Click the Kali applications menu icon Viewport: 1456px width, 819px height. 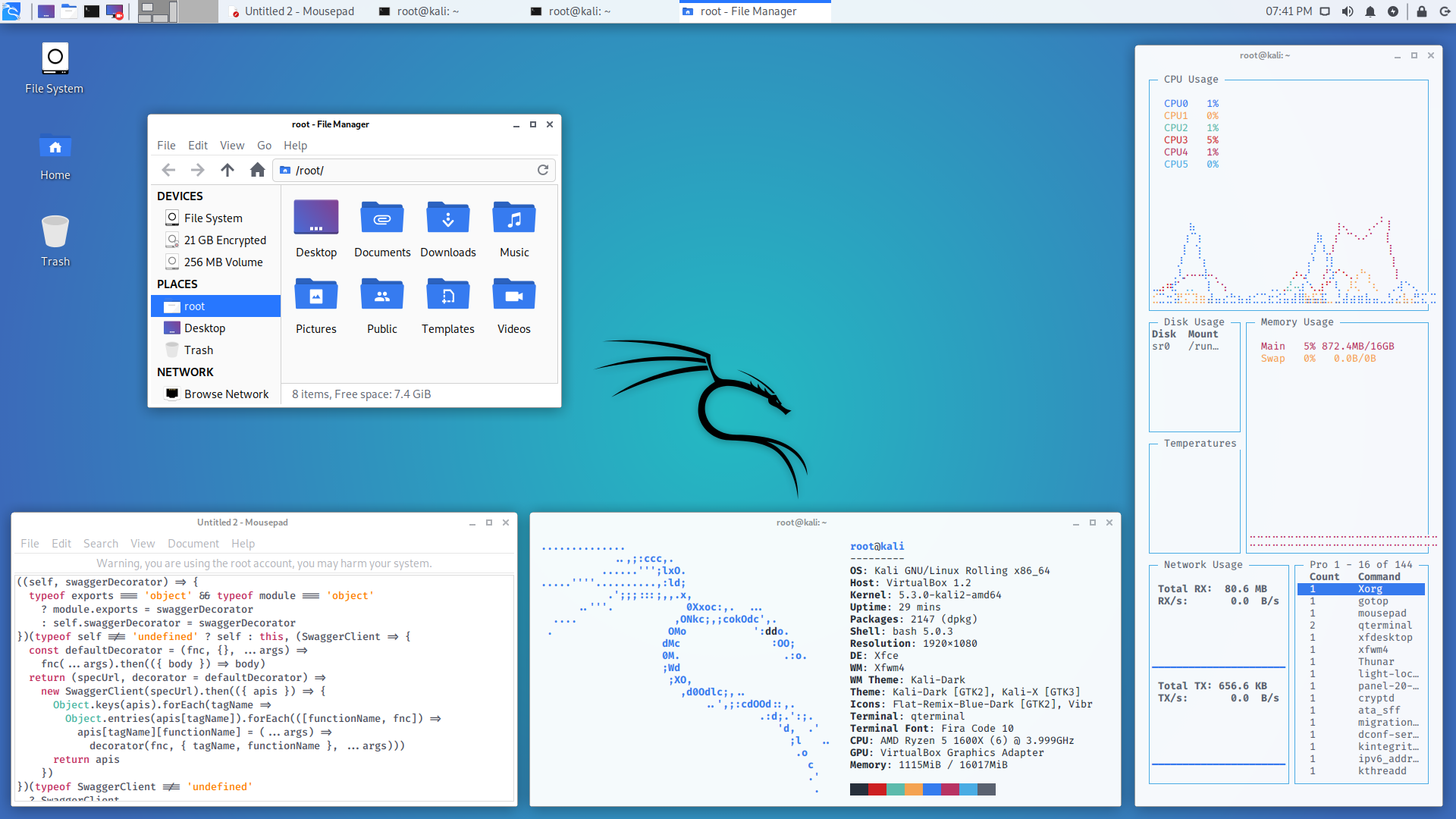pos(11,11)
